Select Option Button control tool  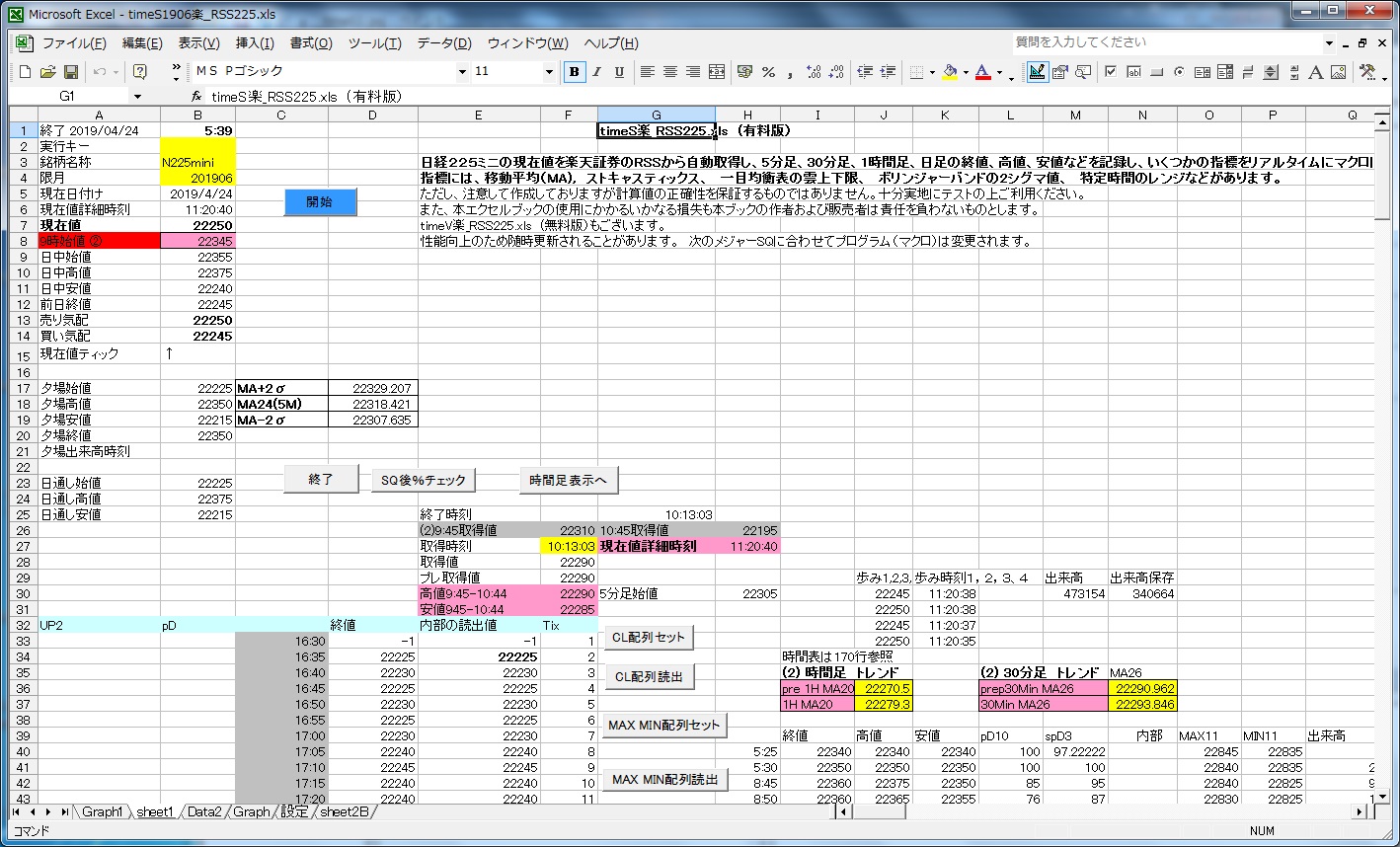(x=1179, y=71)
